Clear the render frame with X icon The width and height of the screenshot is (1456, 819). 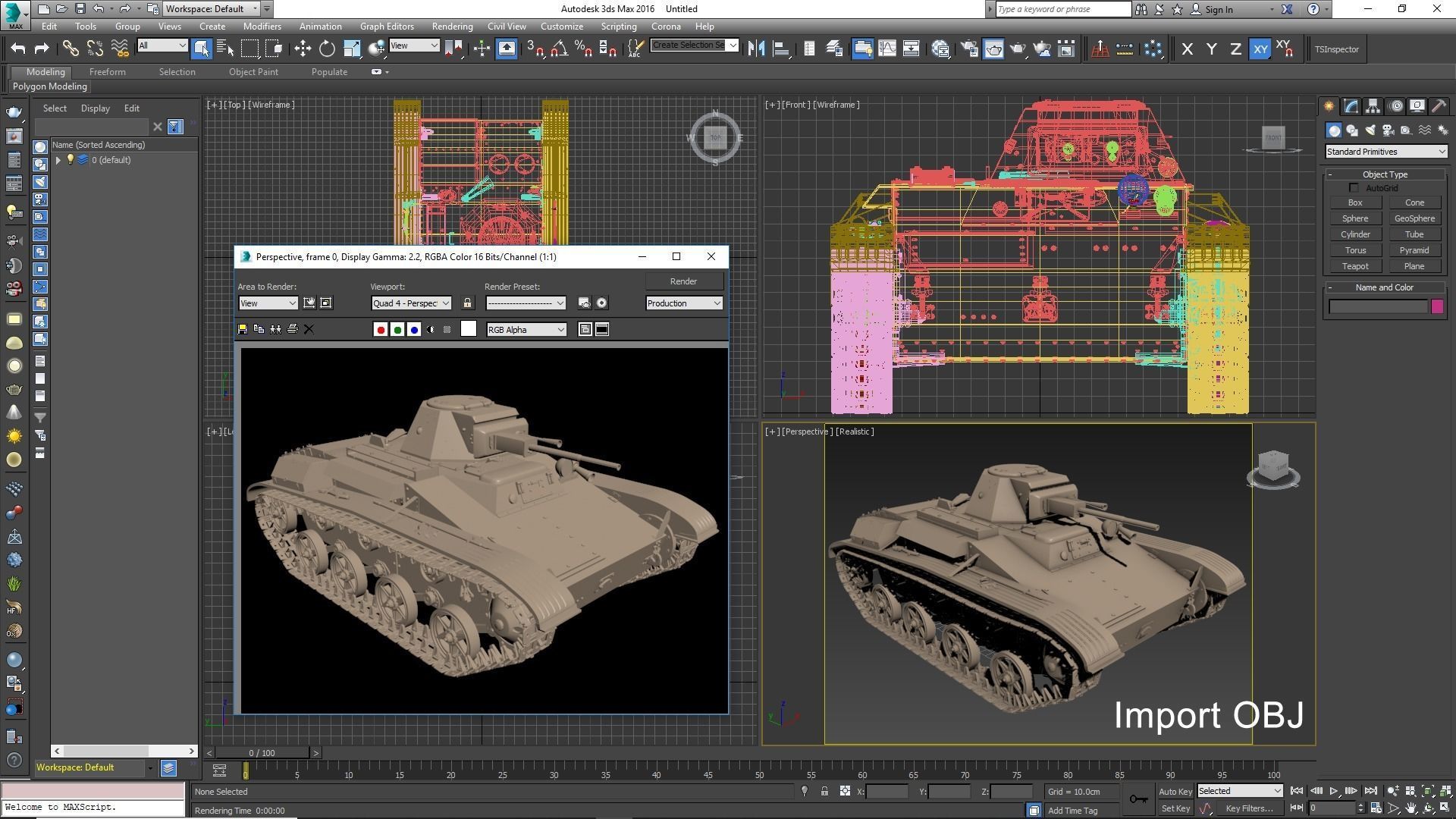tap(309, 329)
